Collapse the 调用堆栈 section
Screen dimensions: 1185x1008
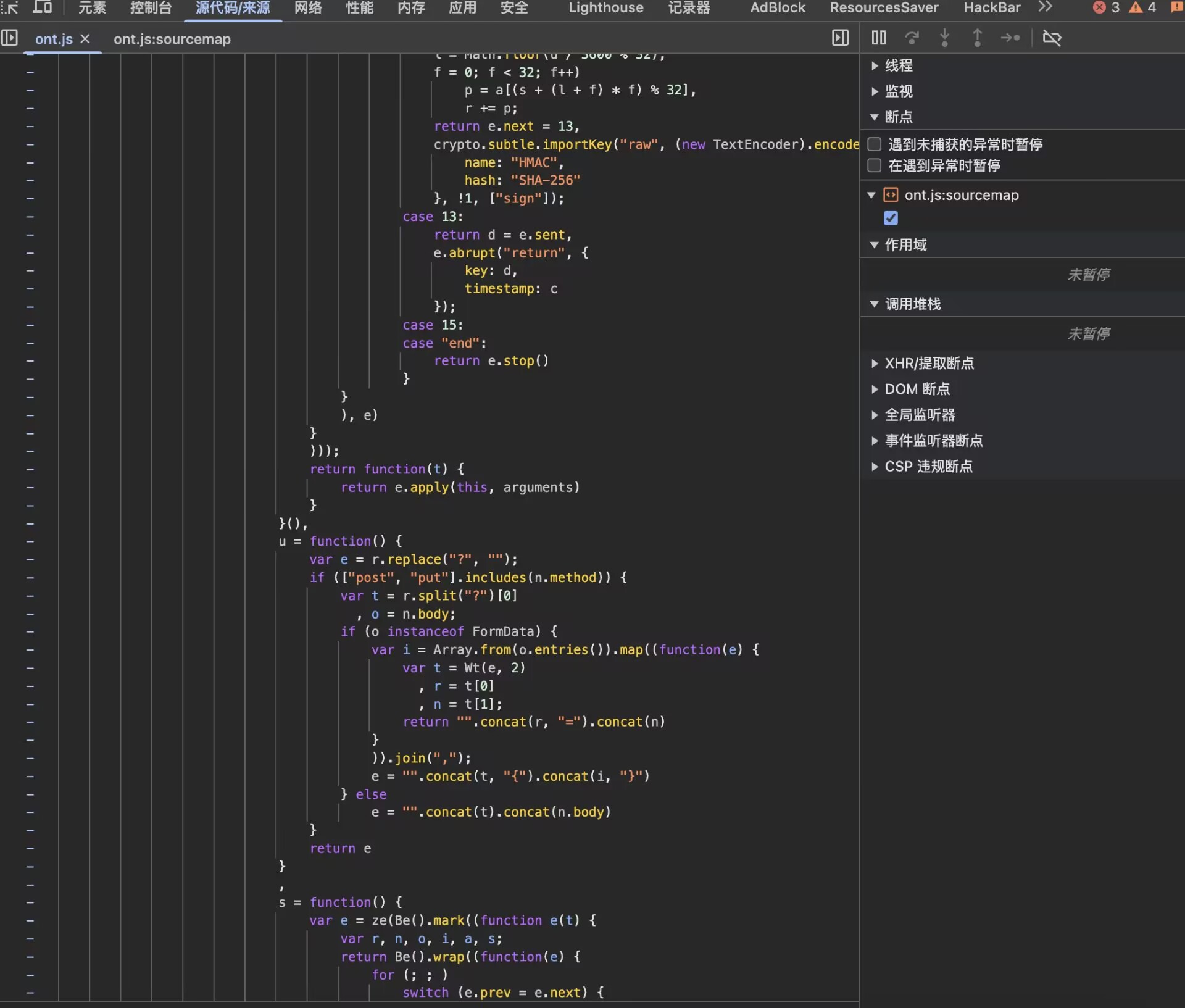(x=875, y=304)
